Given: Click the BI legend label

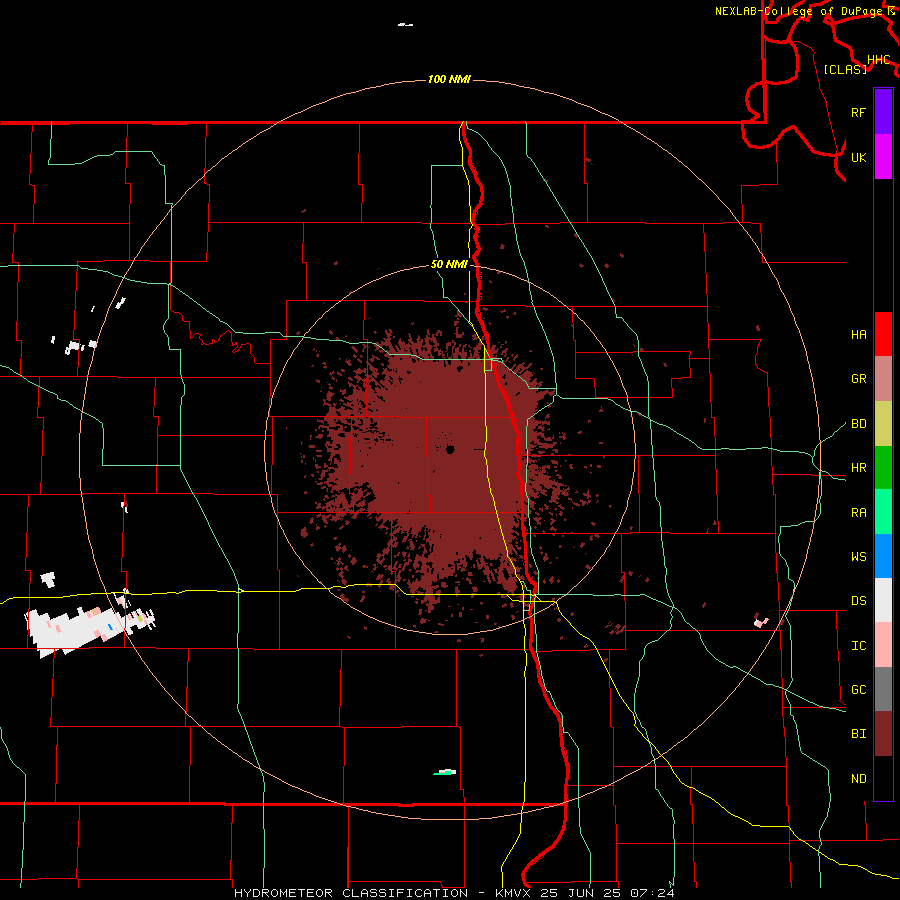Looking at the screenshot, I should coord(858,734).
